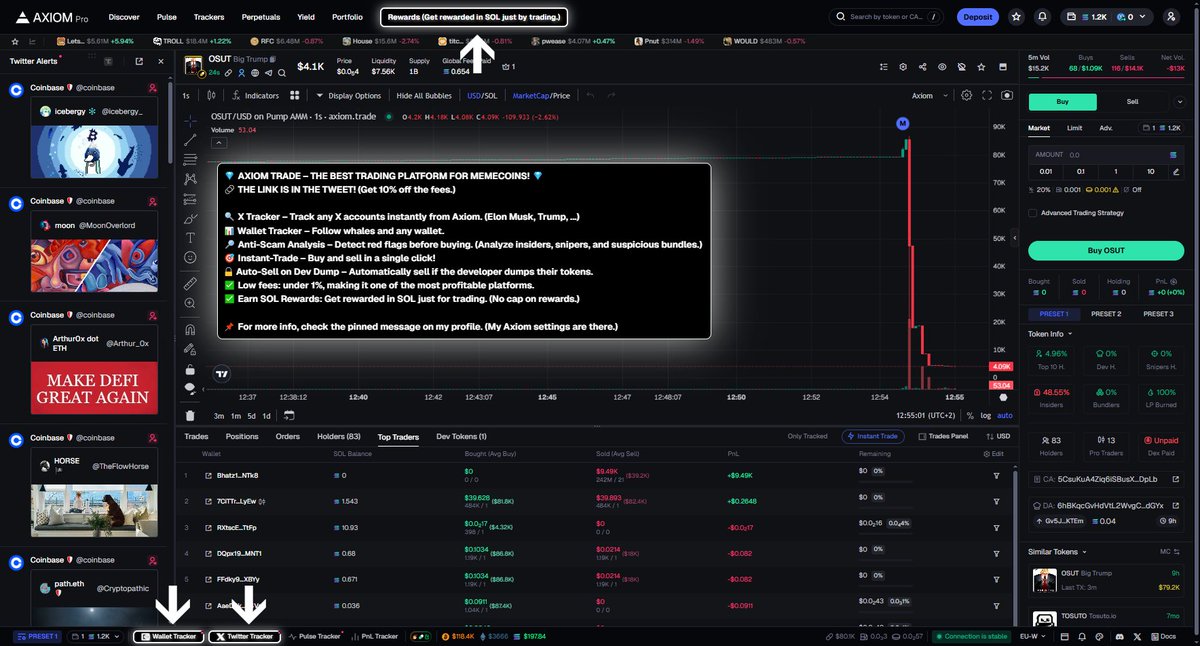
Task: Switch chart currency to USD/SOL
Action: pos(482,95)
